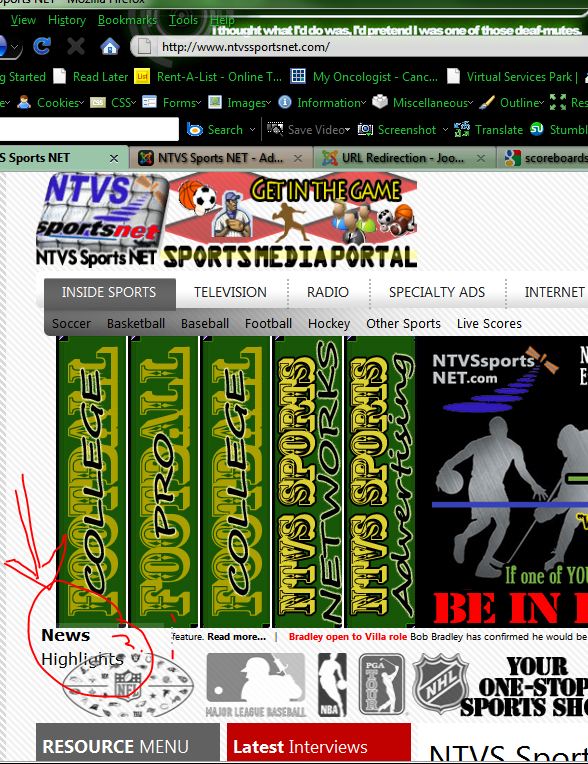Close the NTVS Sports NET Admin tab

tap(298, 158)
